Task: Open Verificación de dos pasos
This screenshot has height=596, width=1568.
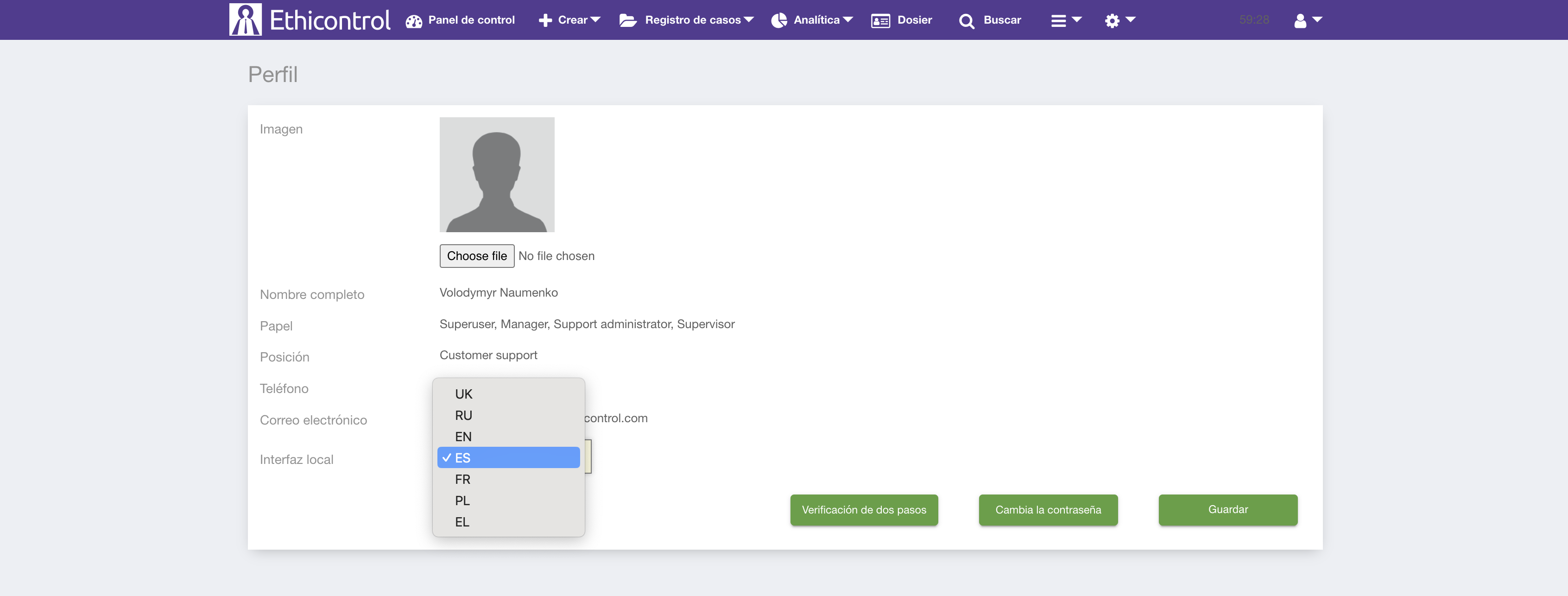Action: 863,509
